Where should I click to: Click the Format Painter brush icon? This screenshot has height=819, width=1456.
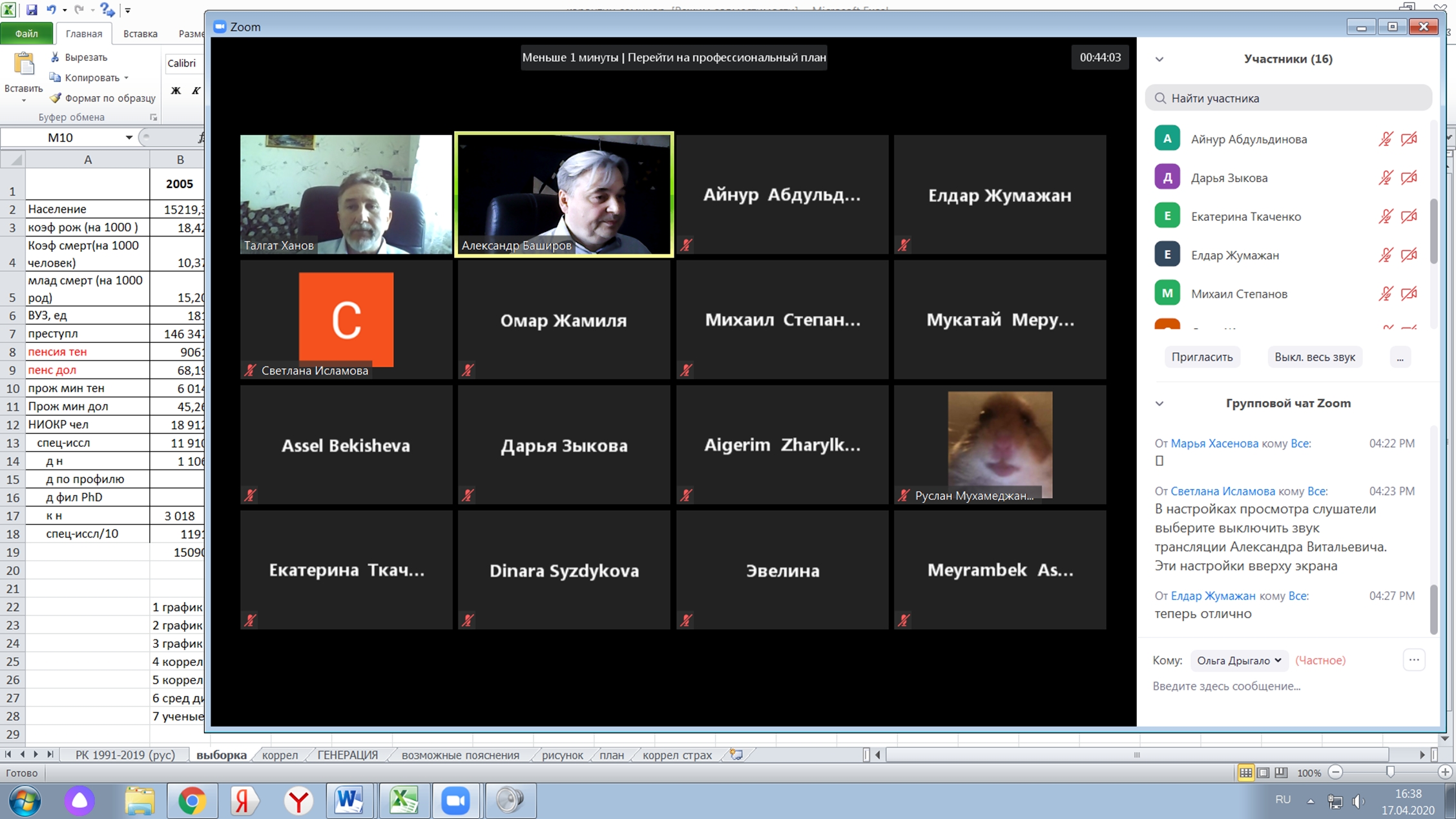56,98
